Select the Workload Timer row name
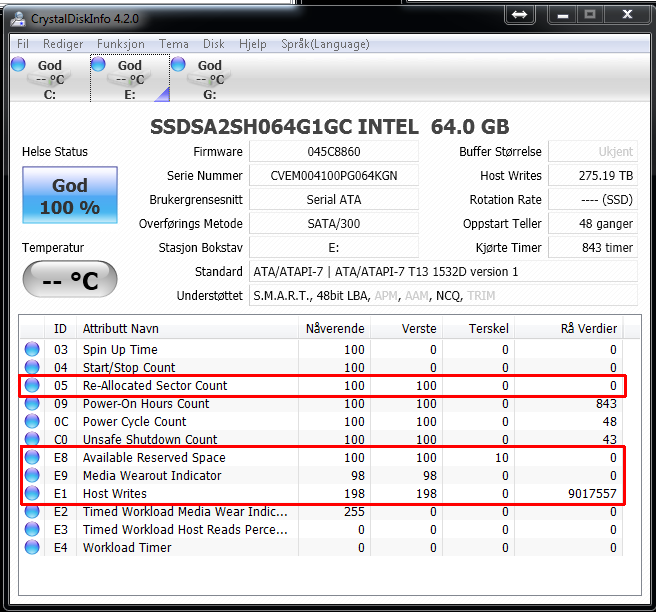656x612 pixels. pos(127,548)
